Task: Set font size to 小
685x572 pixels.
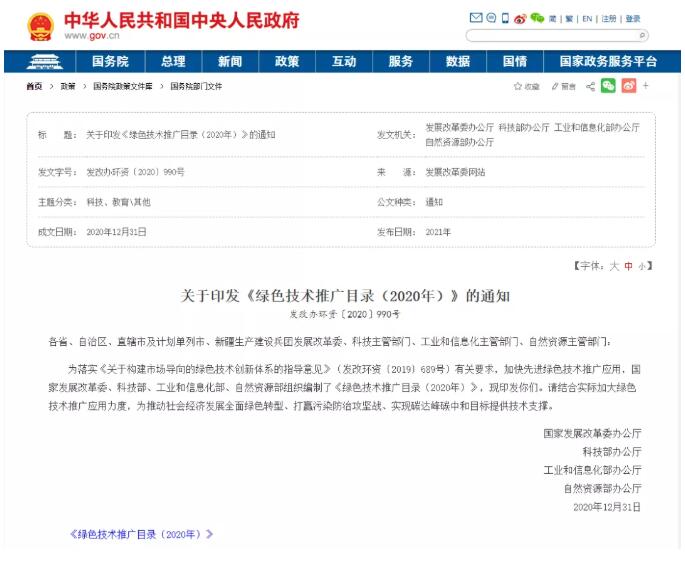Action: 641,266
